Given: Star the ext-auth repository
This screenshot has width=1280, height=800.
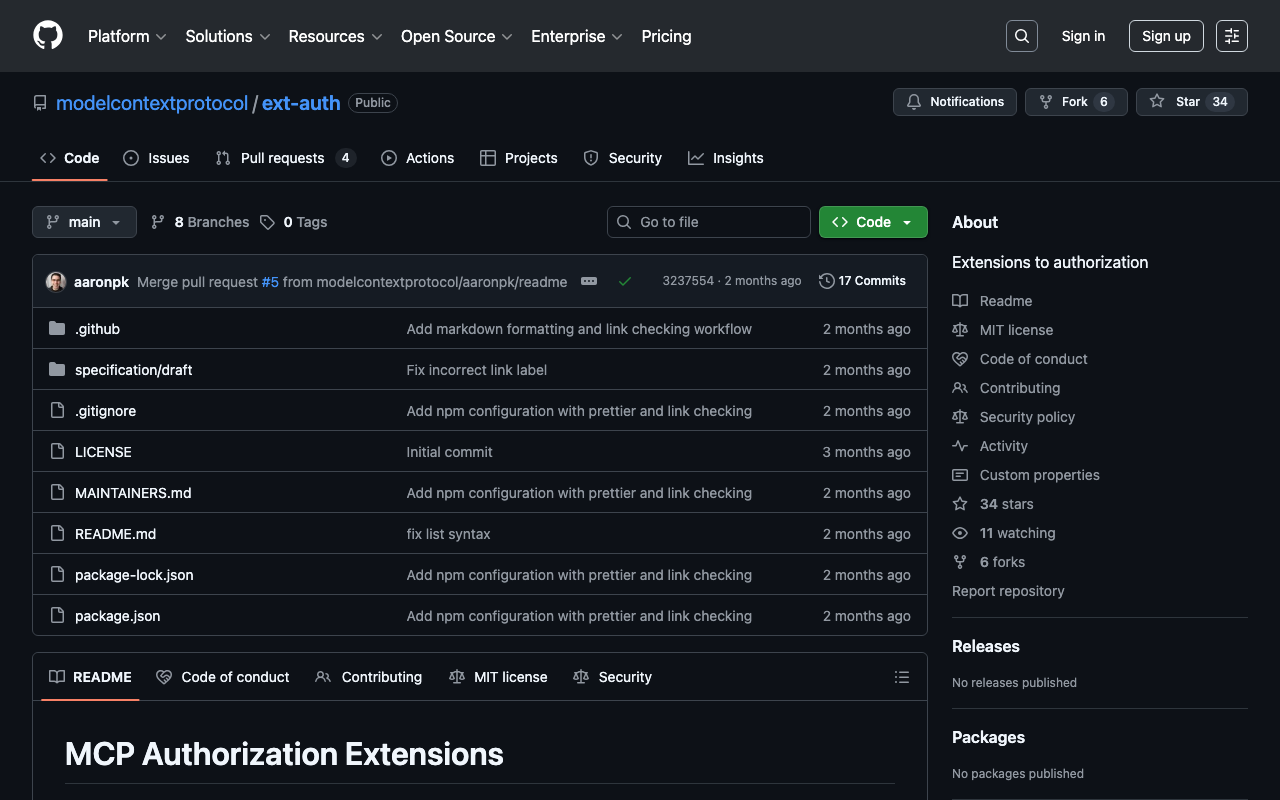Looking at the screenshot, I should tap(1190, 102).
